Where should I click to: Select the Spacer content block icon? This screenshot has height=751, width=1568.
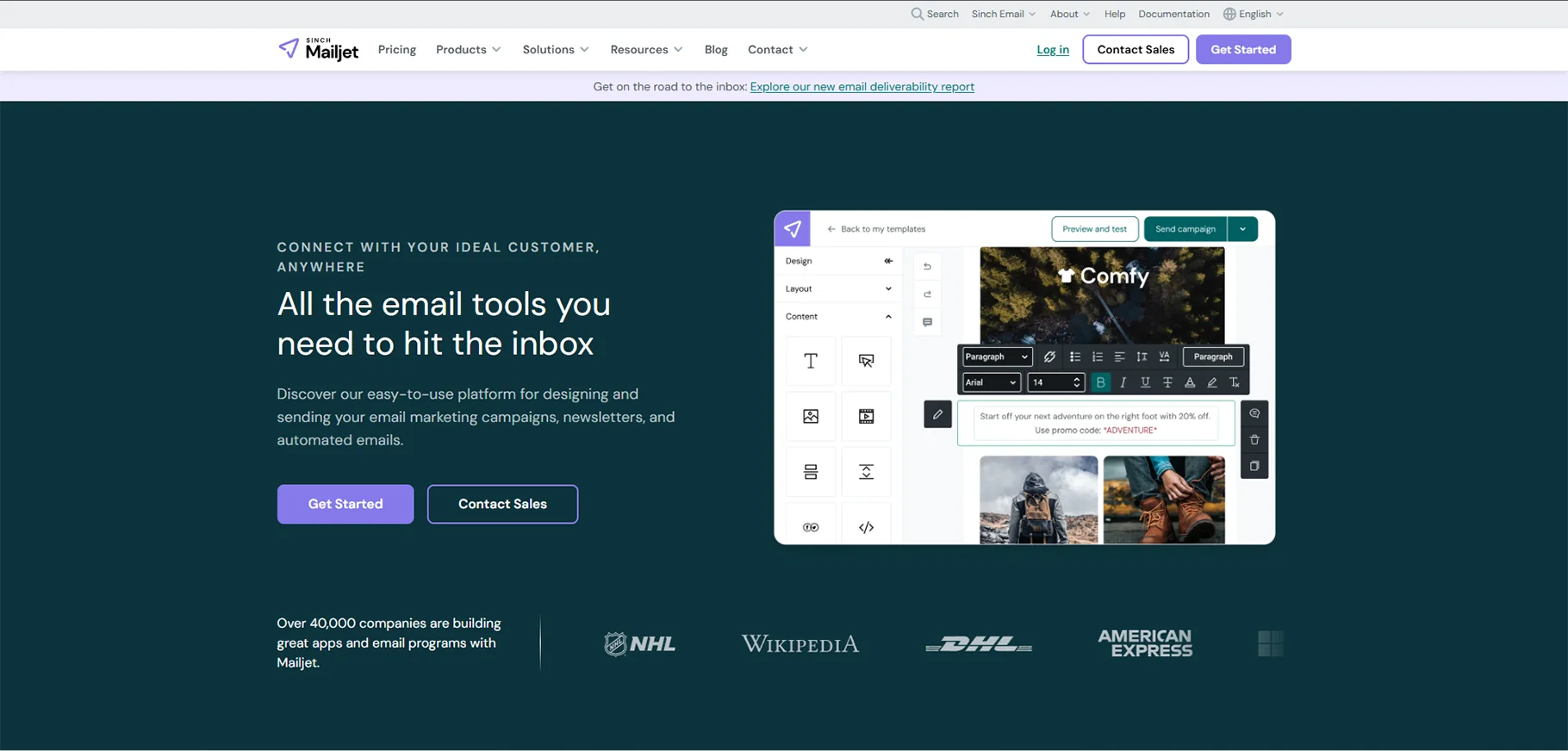coord(866,472)
